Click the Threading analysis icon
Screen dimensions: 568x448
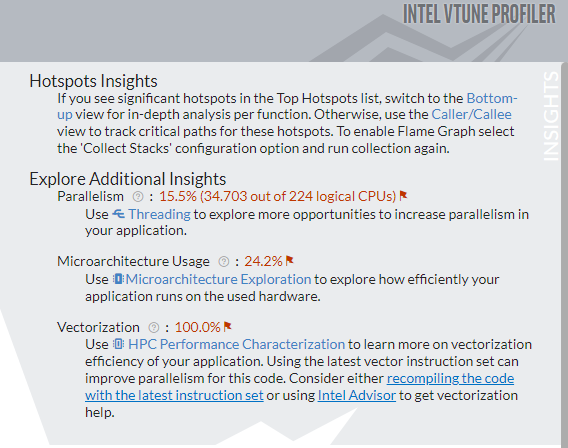tap(118, 214)
